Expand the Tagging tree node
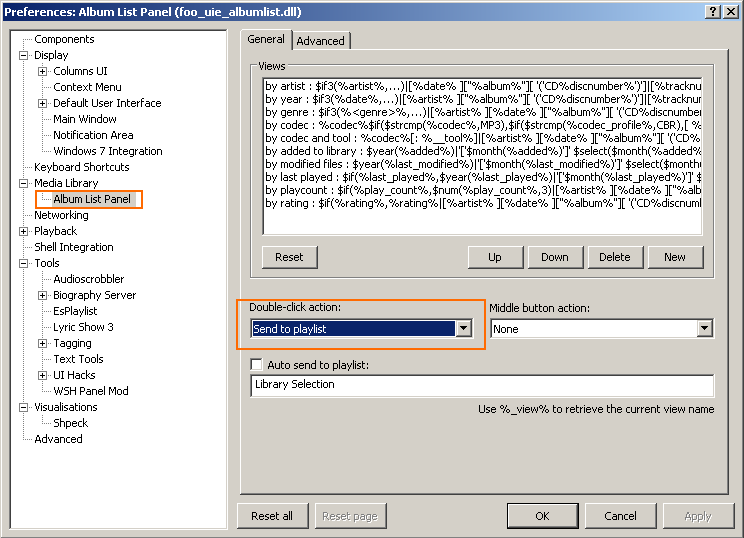This screenshot has height=538, width=744. (43, 343)
